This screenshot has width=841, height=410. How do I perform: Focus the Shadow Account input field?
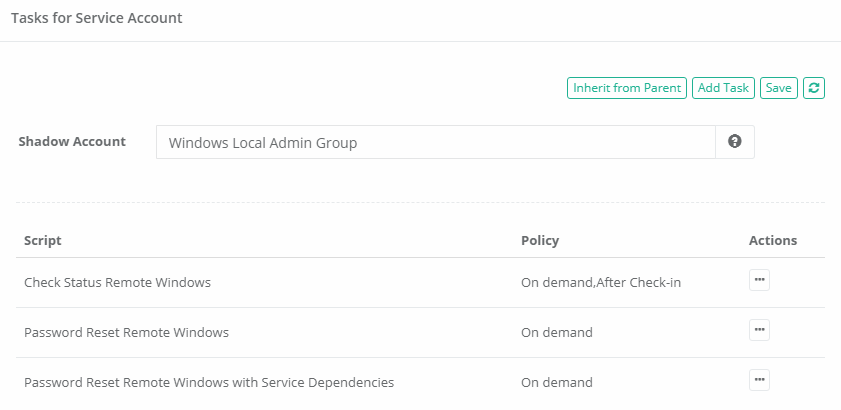click(x=435, y=142)
